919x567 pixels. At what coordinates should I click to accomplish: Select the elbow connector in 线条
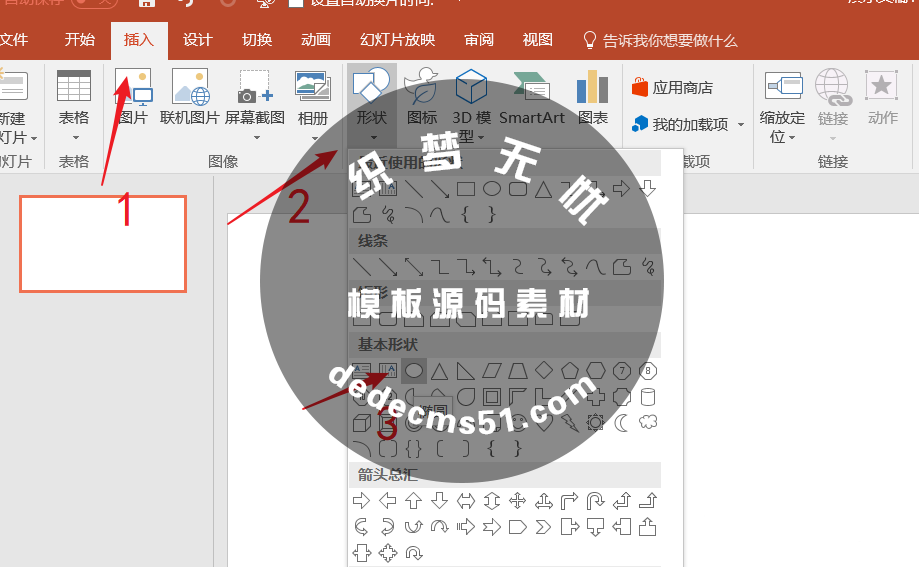pyautogui.click(x=440, y=267)
